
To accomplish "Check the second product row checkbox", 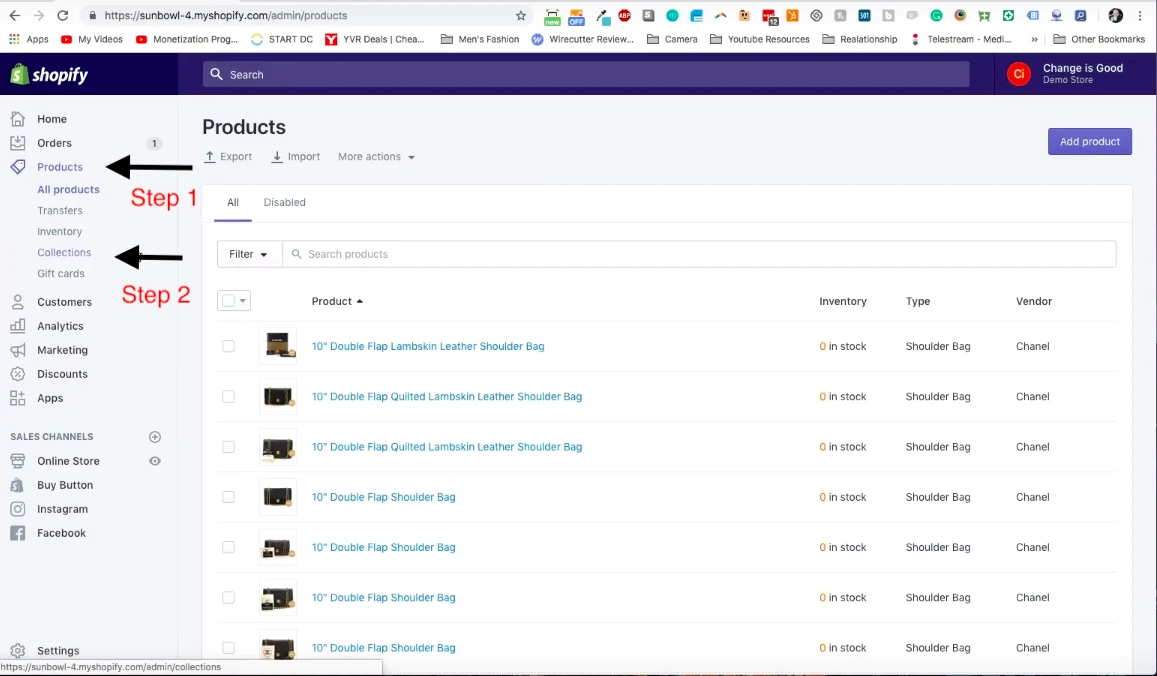I will click(228, 396).
